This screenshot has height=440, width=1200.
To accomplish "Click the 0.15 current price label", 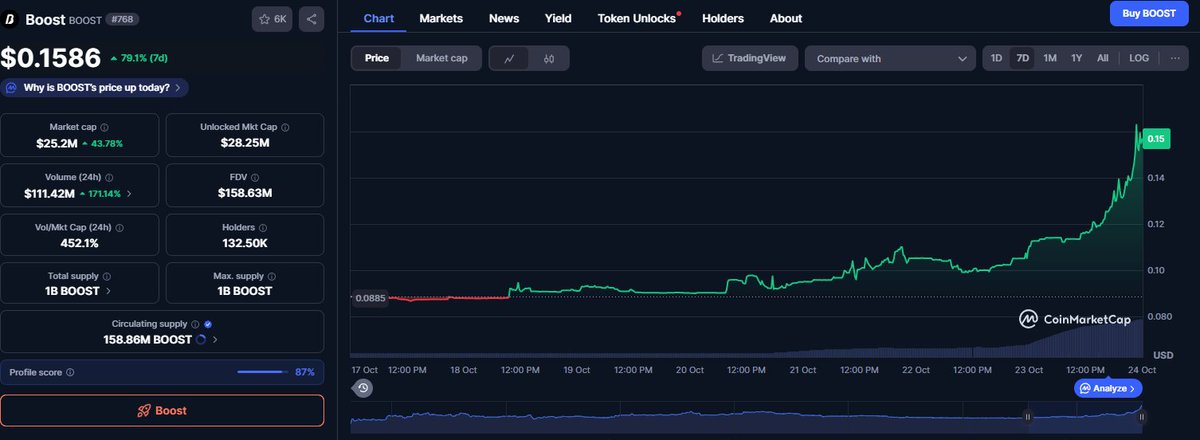I will [x=1157, y=138].
